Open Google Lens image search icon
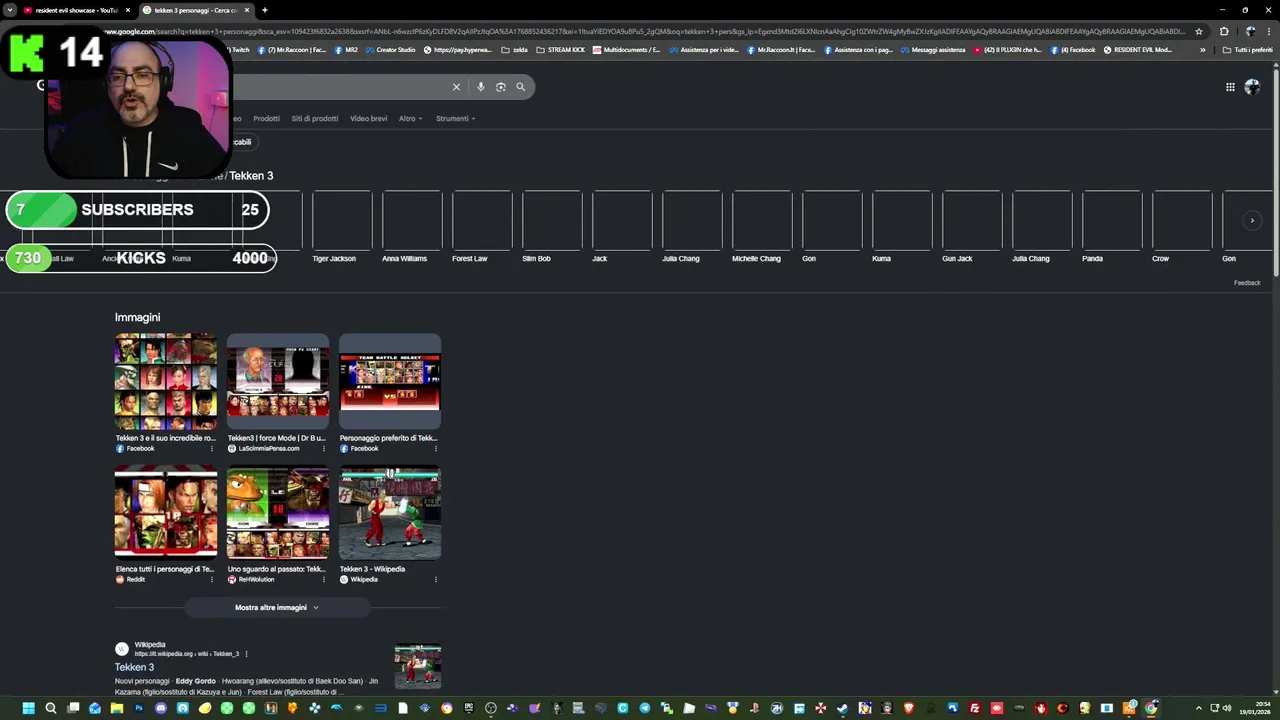This screenshot has width=1280, height=720. click(x=501, y=87)
